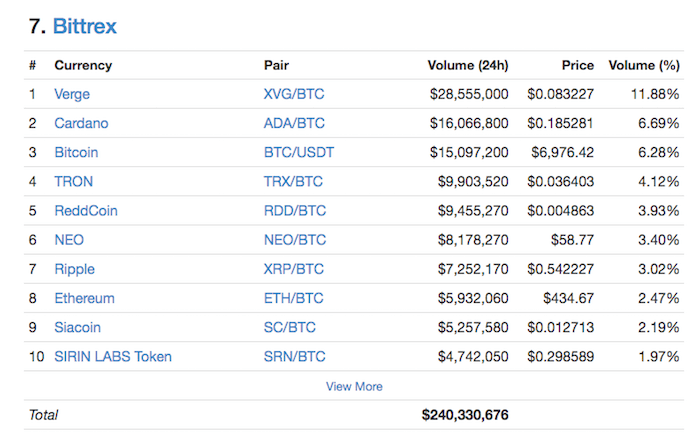Select the $5,932,060 volume value

coord(473,298)
